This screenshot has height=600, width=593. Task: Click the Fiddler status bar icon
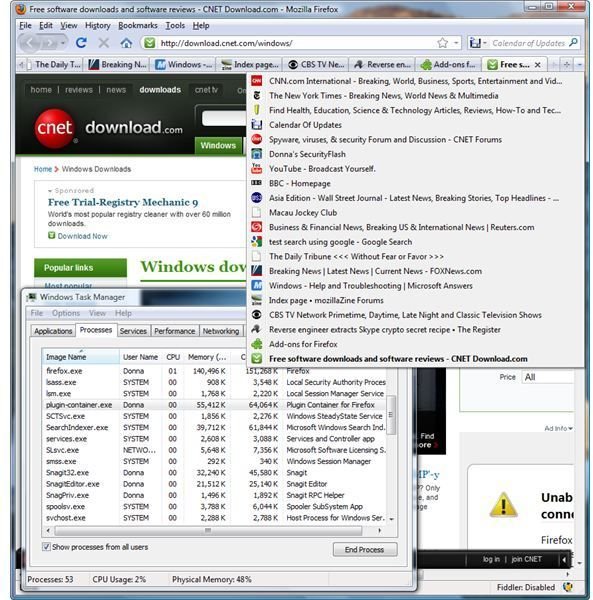pyautogui.click(x=568, y=587)
